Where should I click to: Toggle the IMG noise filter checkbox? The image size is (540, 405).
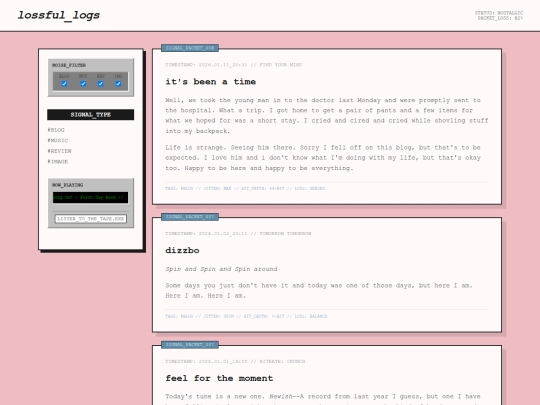pyautogui.click(x=118, y=84)
